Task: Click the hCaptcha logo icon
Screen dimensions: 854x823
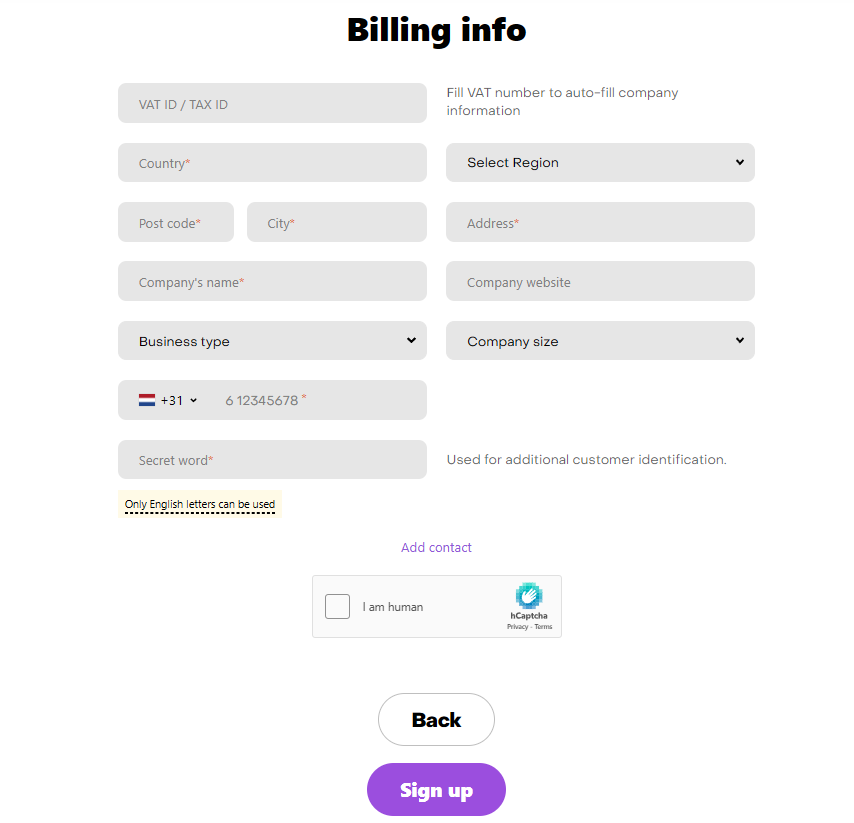Action: coord(529,596)
